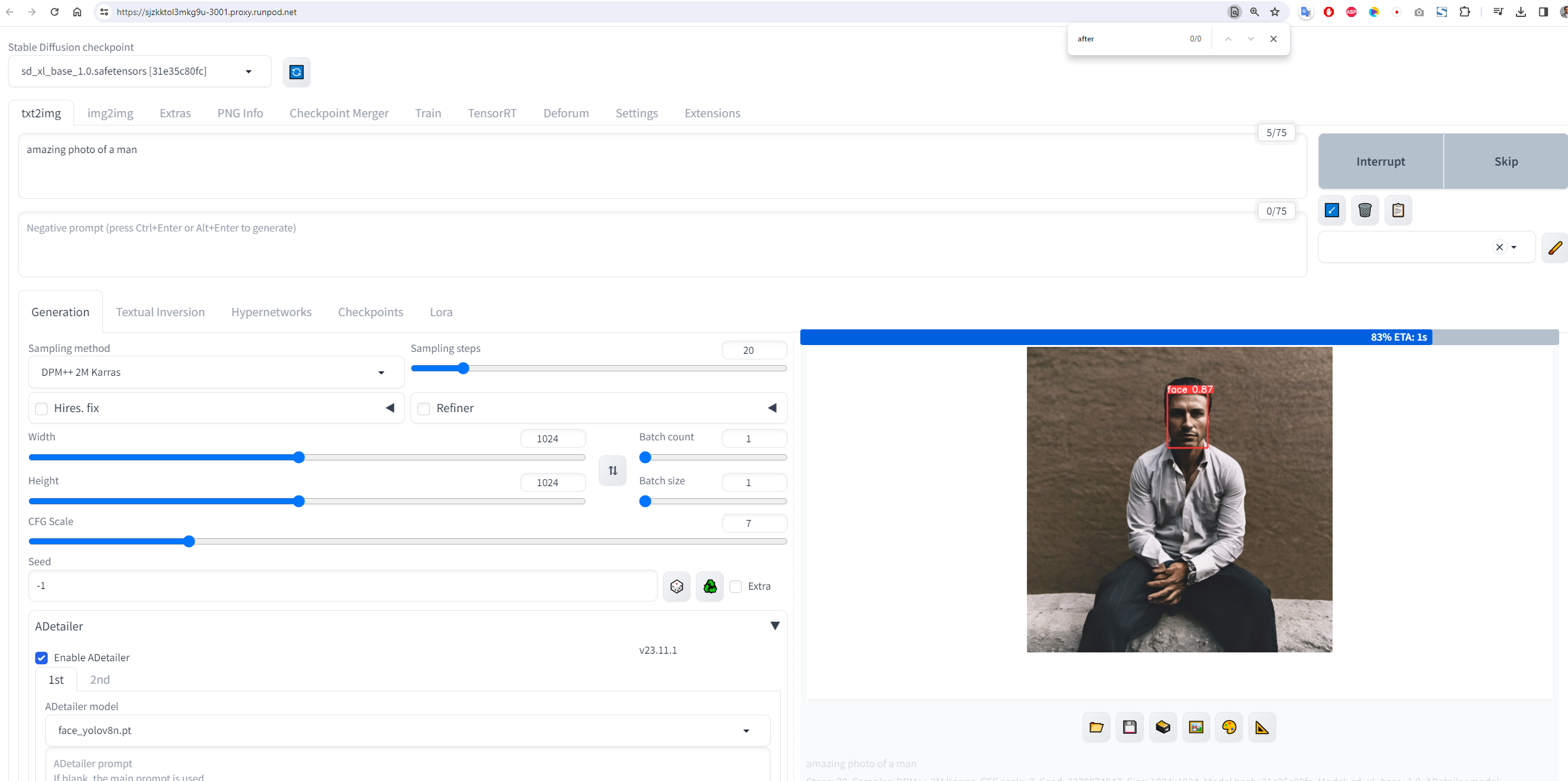Viewport: 1568px width, 781px height.
Task: Collapse the ADetailer section arrow
Action: click(x=775, y=626)
